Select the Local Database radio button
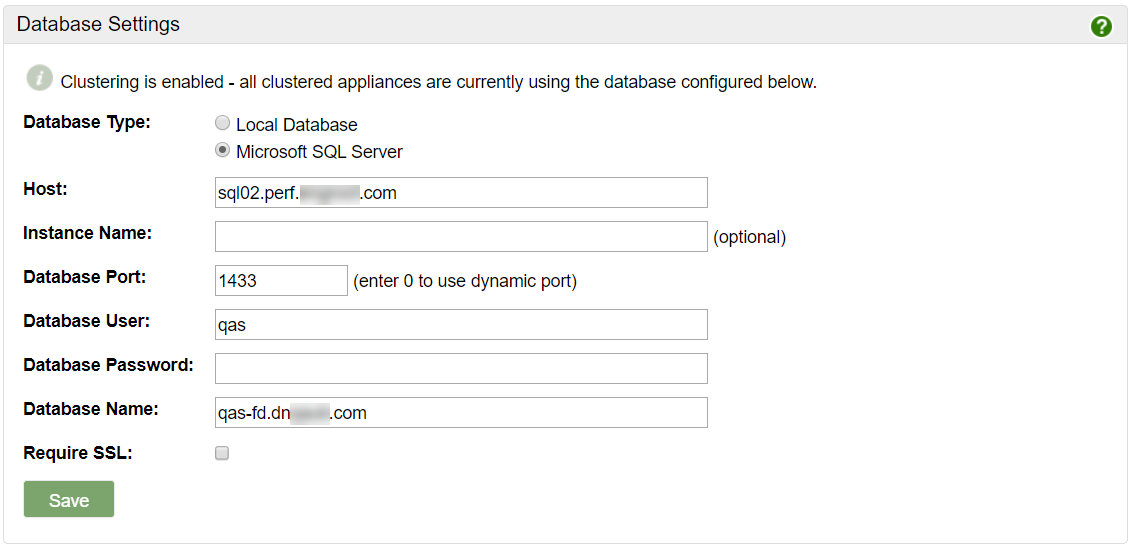 tap(223, 123)
